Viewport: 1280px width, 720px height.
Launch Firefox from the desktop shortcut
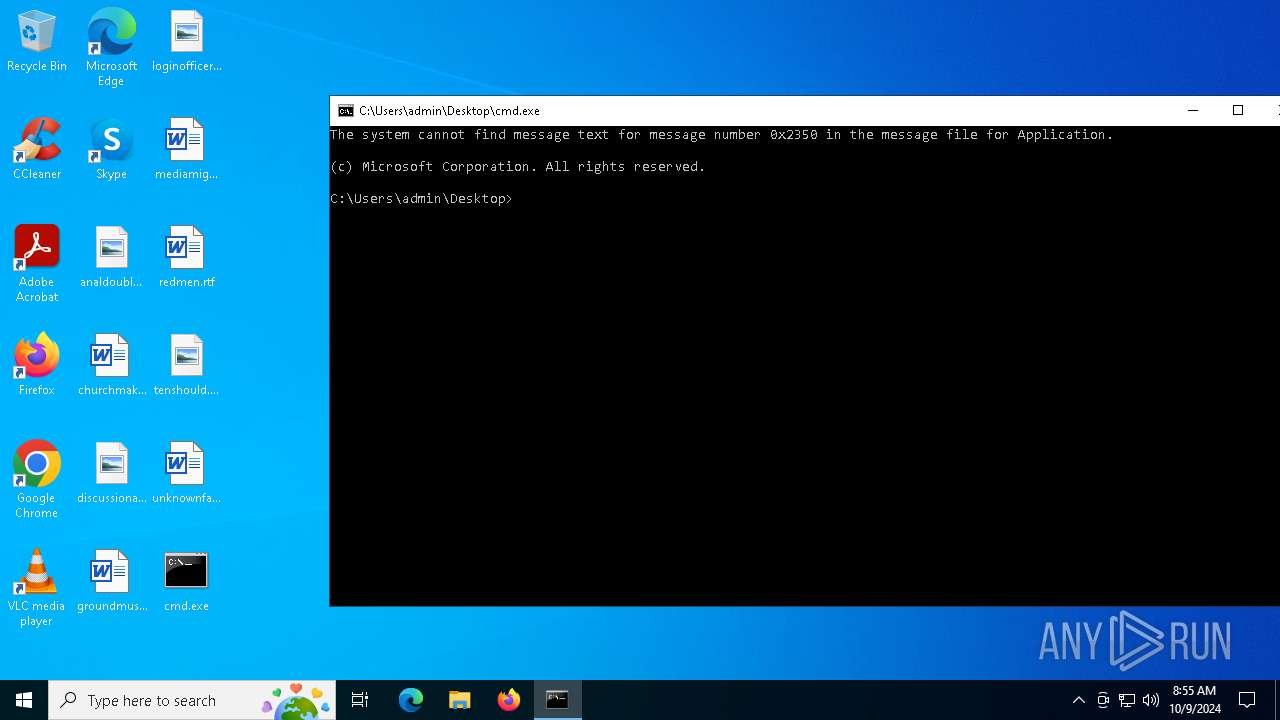[x=37, y=366]
